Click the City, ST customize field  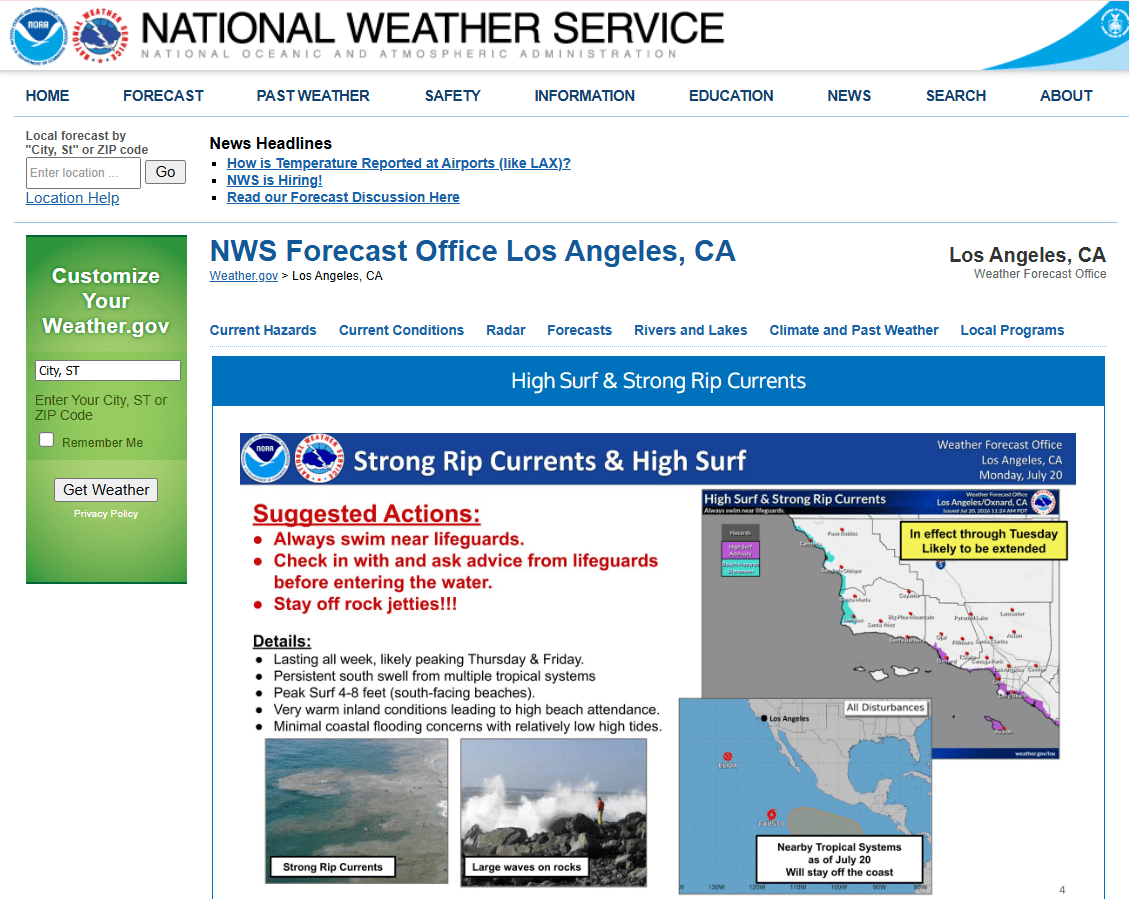pyautogui.click(x=108, y=371)
